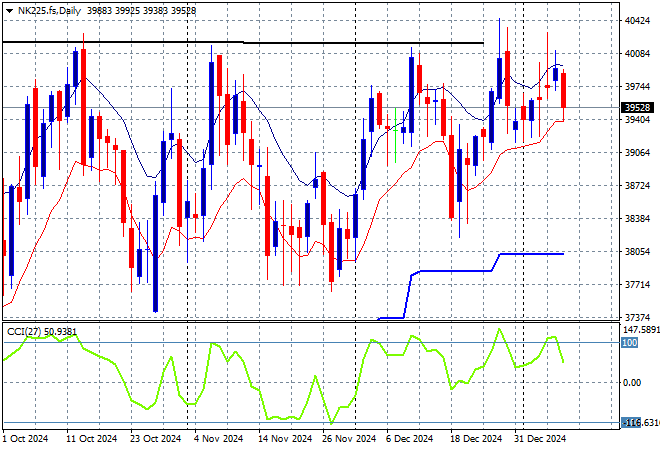The width and height of the screenshot is (660, 450).
Task: Click the CCI(27) 50.9381 indicator label
Action: tap(42, 332)
